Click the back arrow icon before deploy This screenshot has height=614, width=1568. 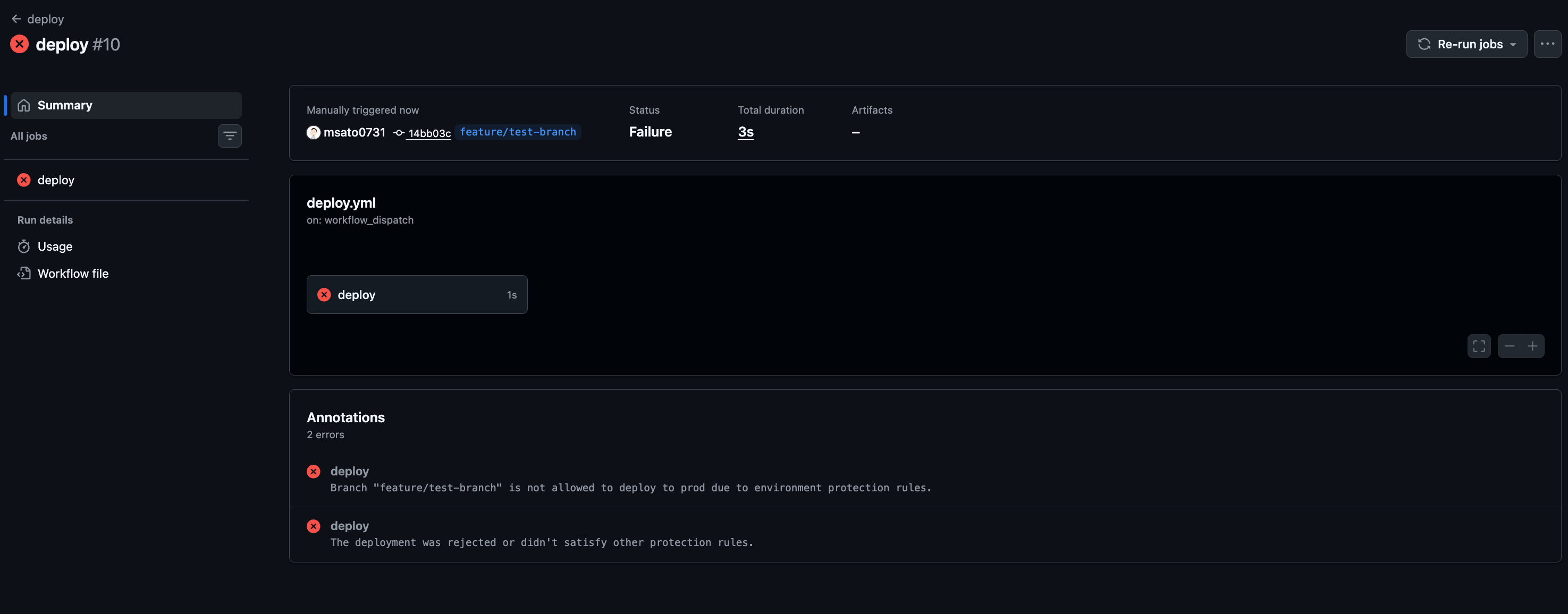[16, 19]
